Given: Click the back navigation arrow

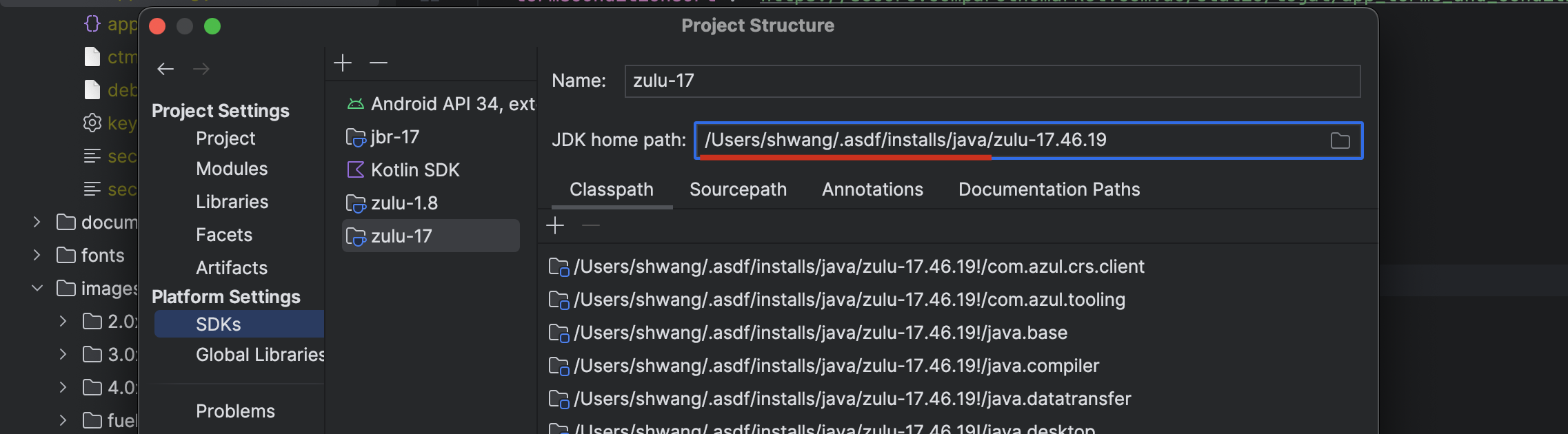Looking at the screenshot, I should 165,69.
